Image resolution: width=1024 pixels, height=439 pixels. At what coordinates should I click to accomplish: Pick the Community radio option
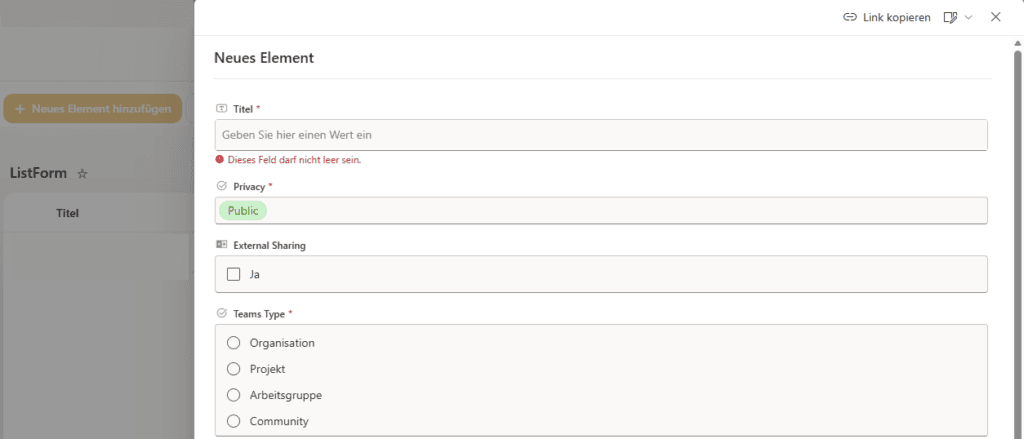point(233,421)
